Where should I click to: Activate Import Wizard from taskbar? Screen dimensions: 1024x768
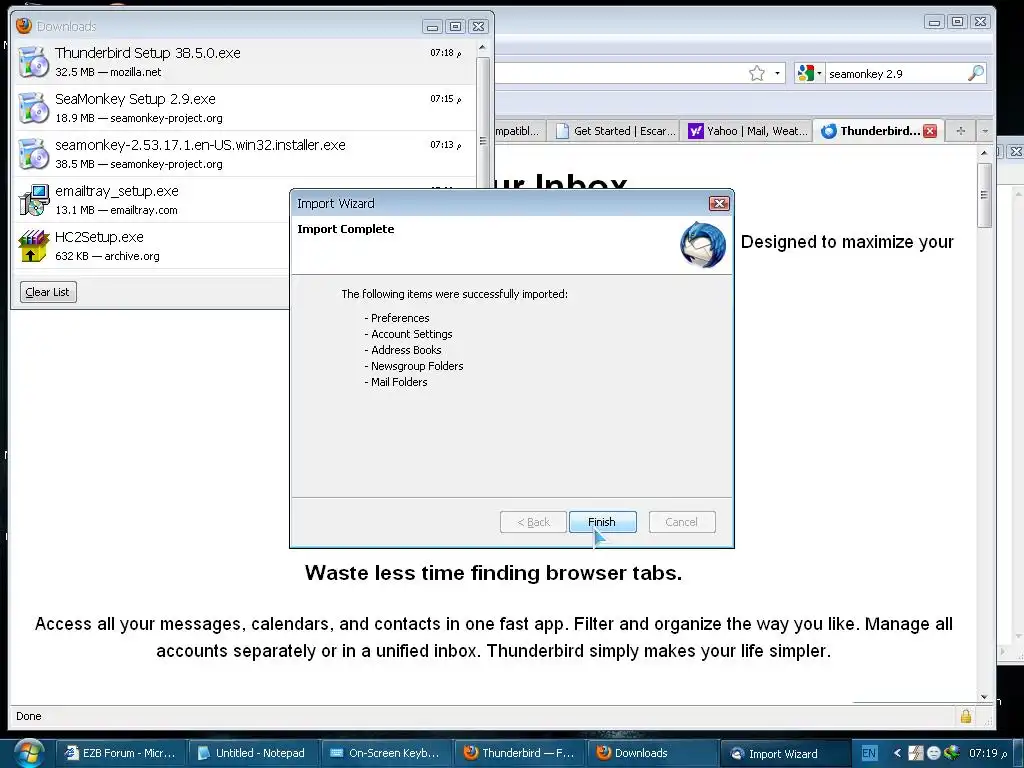[x=784, y=753]
